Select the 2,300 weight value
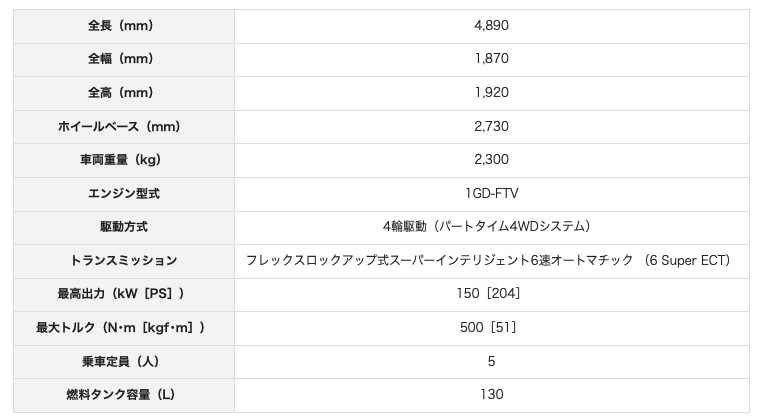This screenshot has height=420, width=760. pyautogui.click(x=491, y=160)
